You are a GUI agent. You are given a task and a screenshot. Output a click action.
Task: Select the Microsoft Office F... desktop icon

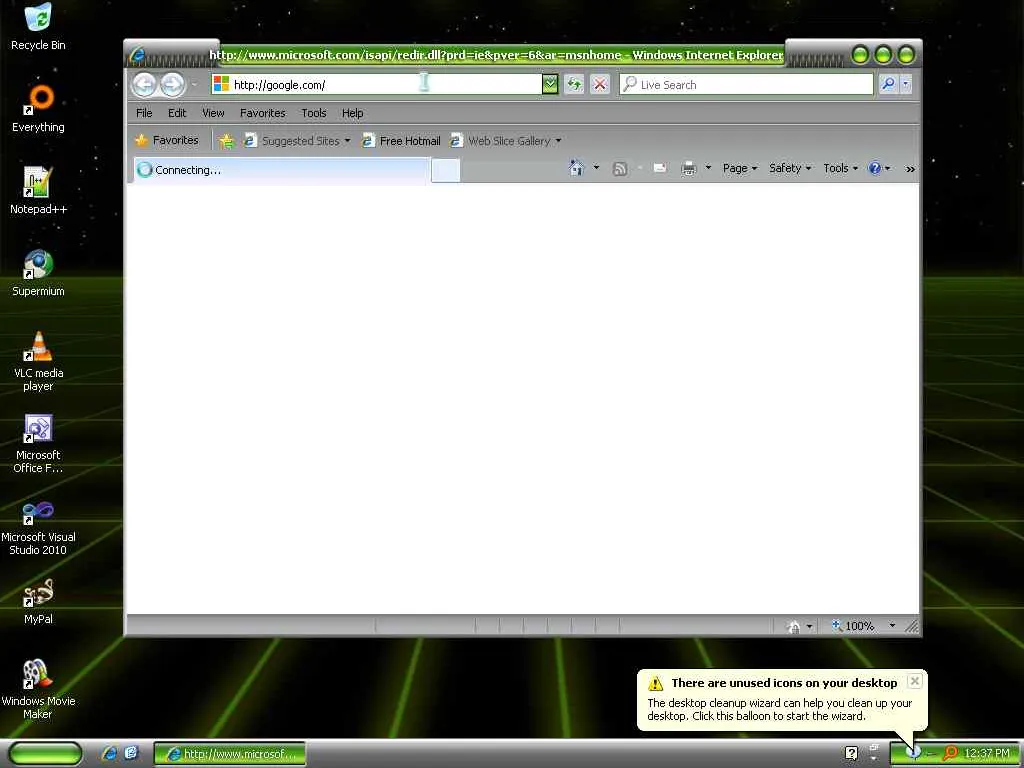tap(38, 443)
